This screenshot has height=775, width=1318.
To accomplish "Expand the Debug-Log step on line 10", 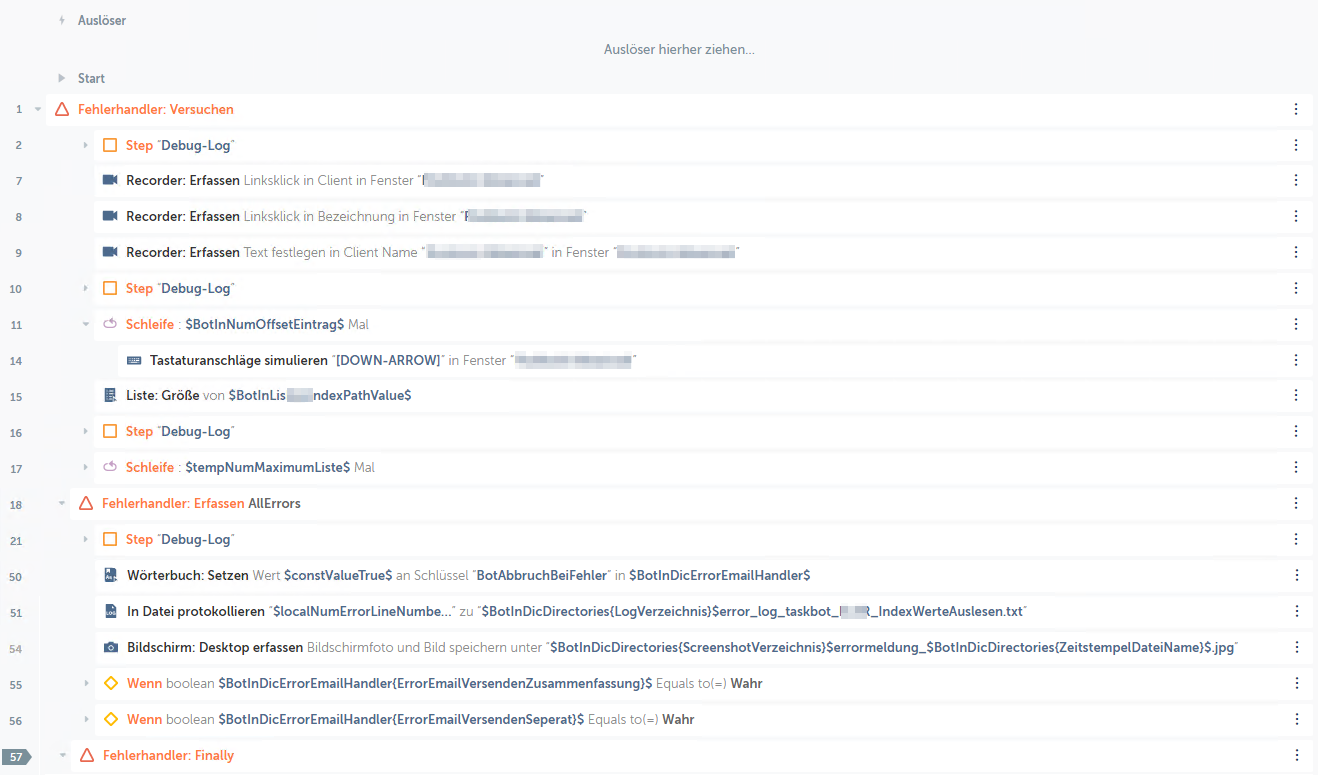I will (86, 288).
